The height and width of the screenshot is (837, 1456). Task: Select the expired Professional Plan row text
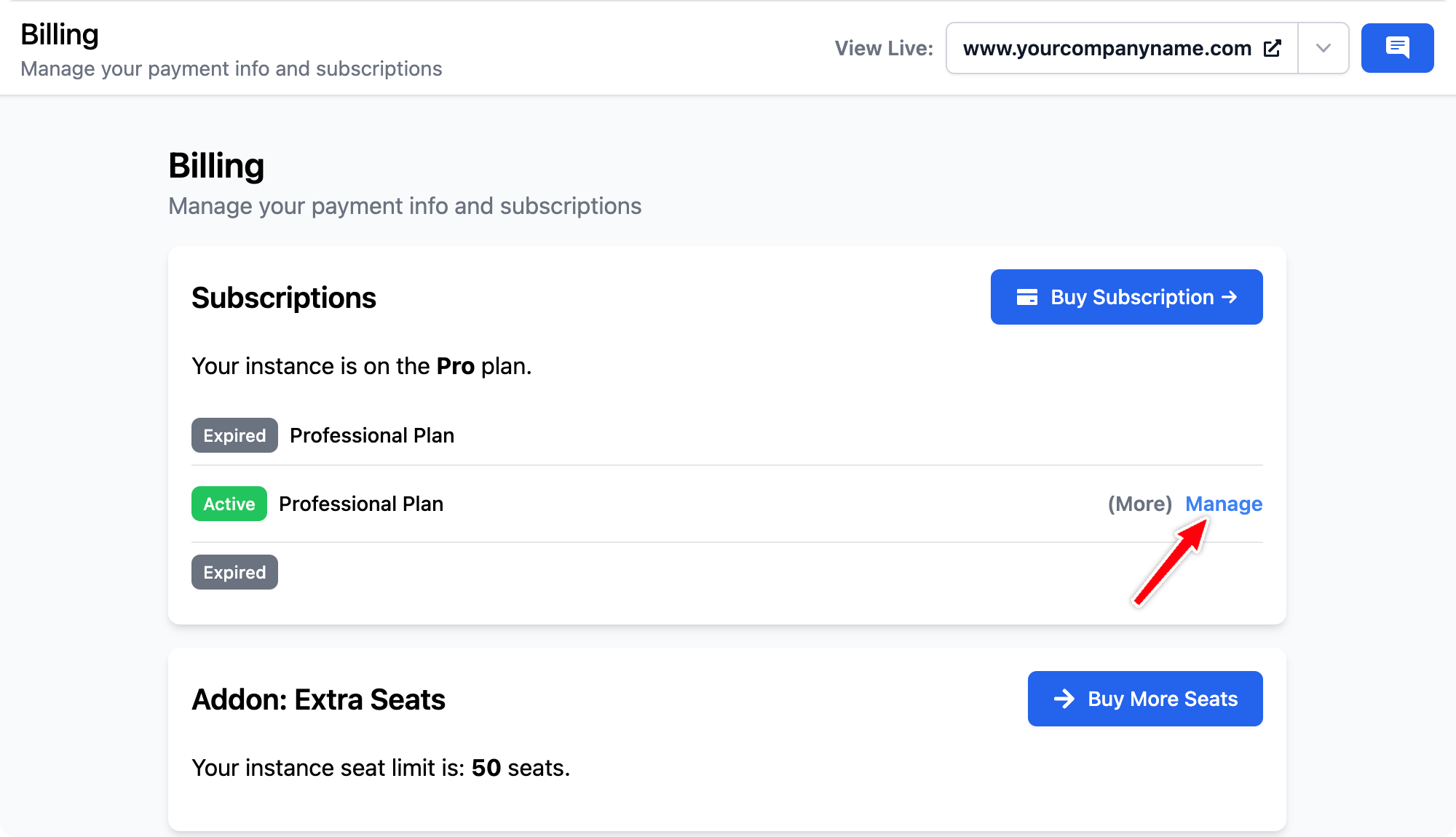pos(372,435)
